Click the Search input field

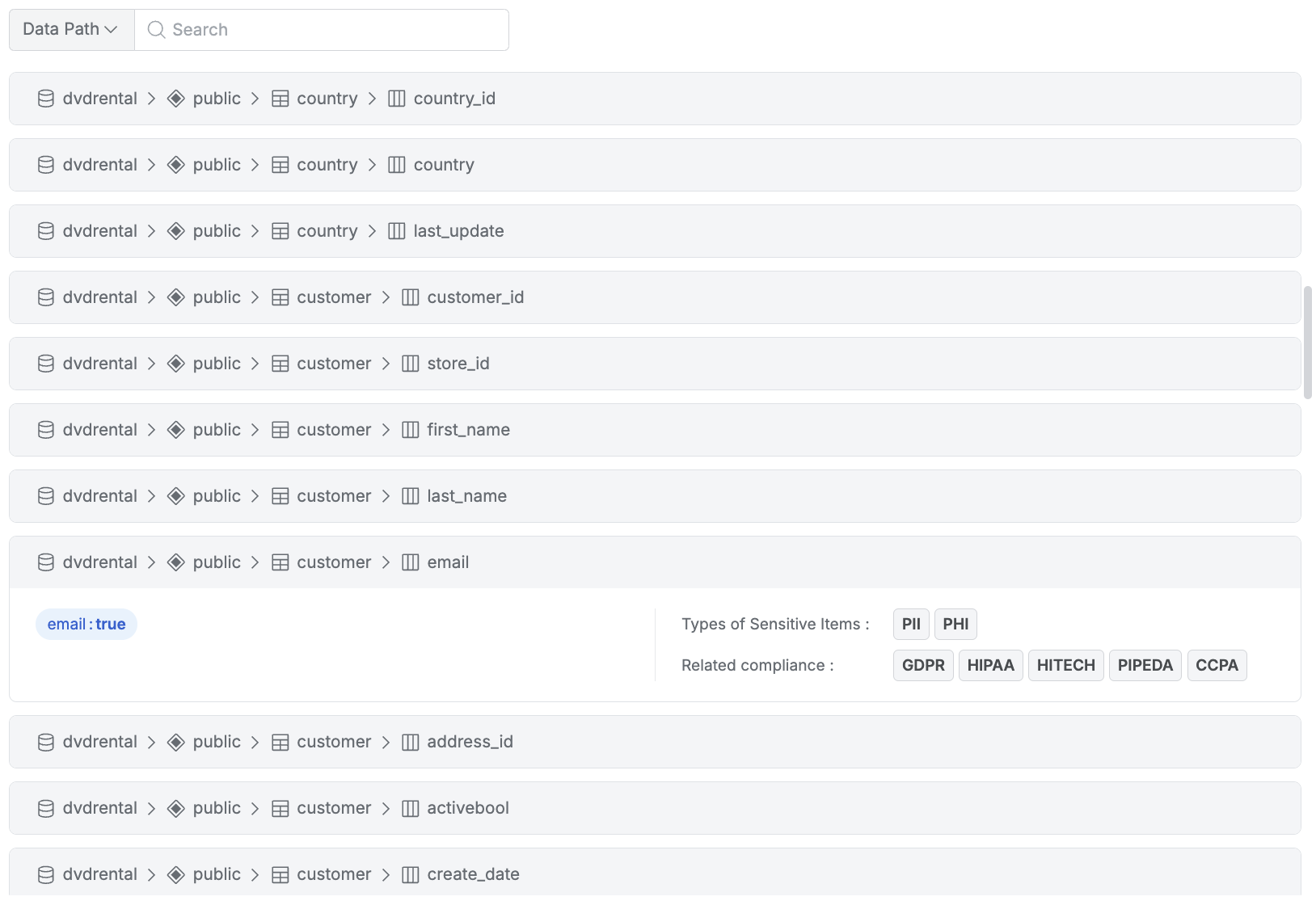331,30
